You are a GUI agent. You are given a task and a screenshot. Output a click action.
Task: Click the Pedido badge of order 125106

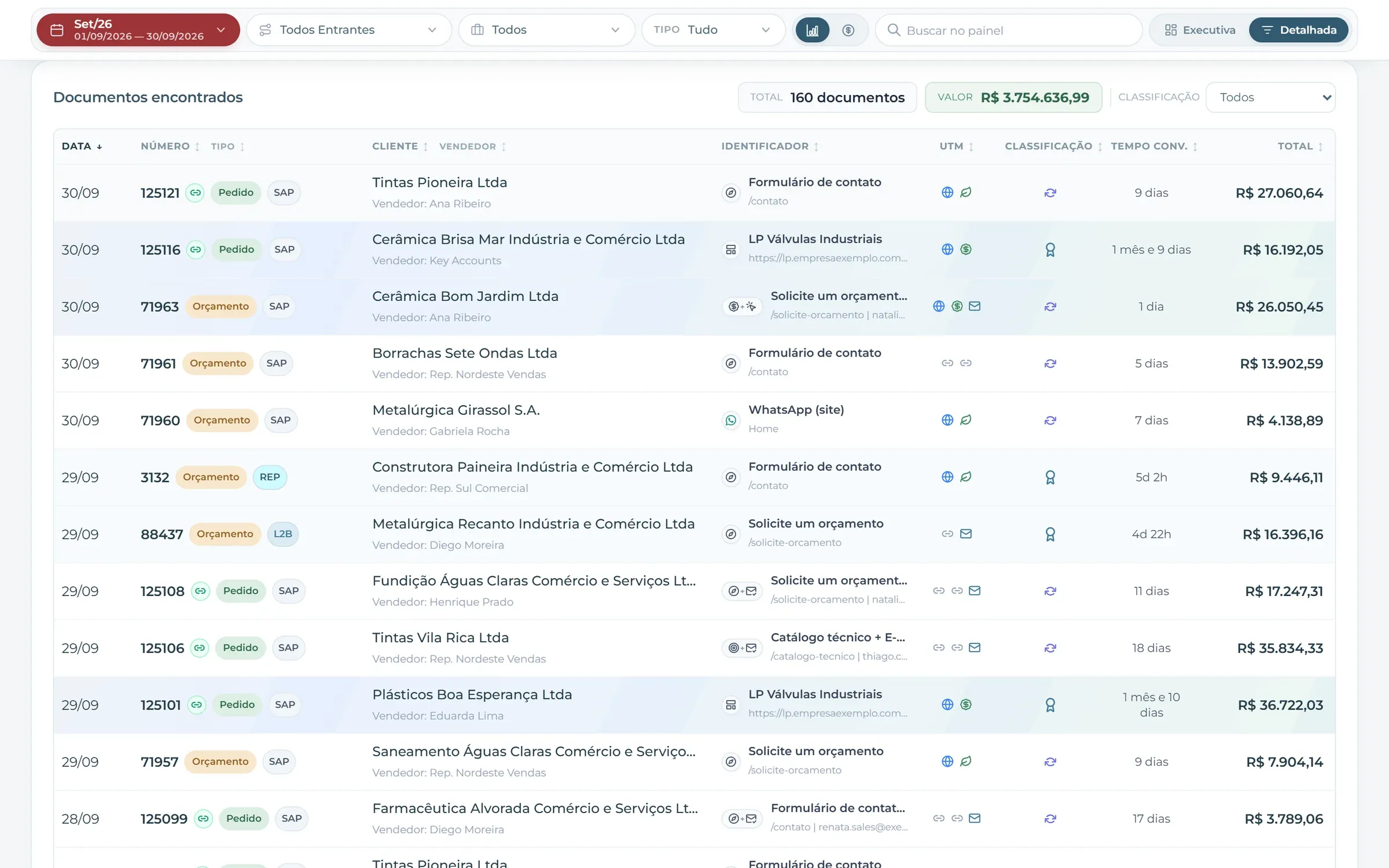[240, 648]
